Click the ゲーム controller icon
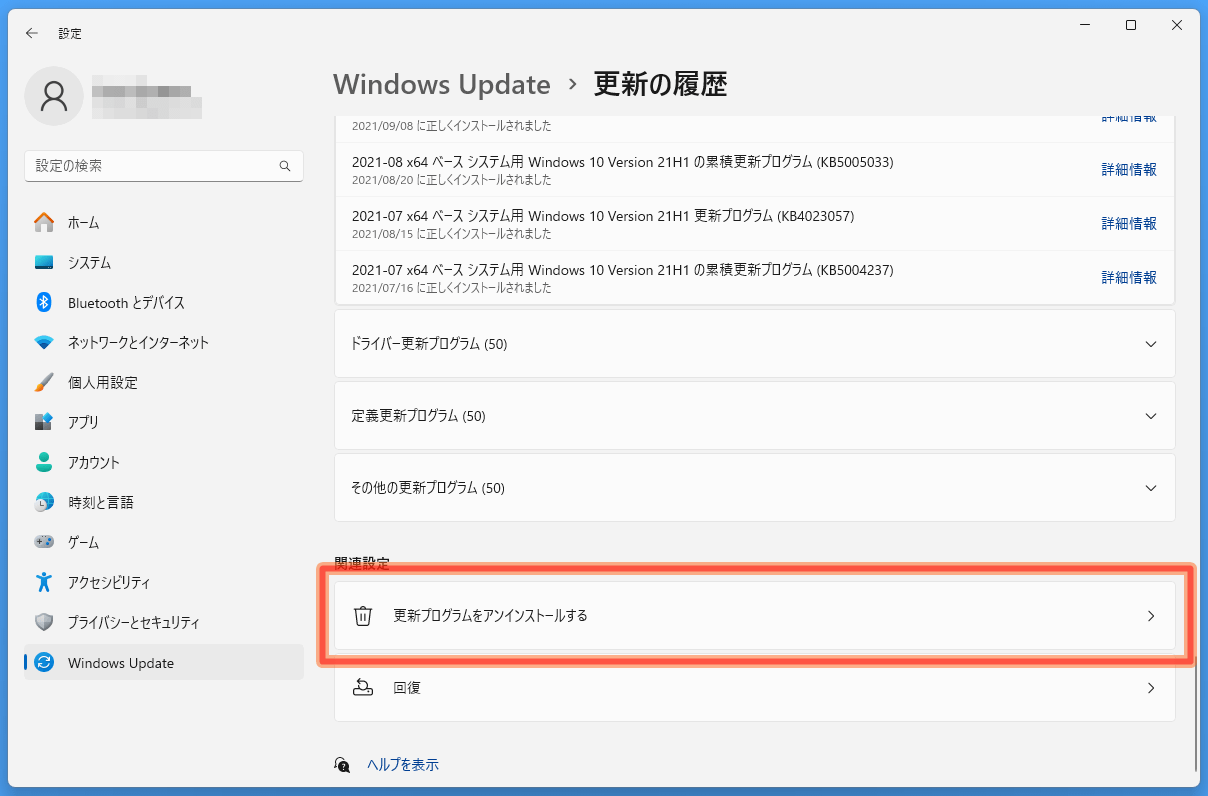Image resolution: width=1208 pixels, height=796 pixels. (x=44, y=542)
